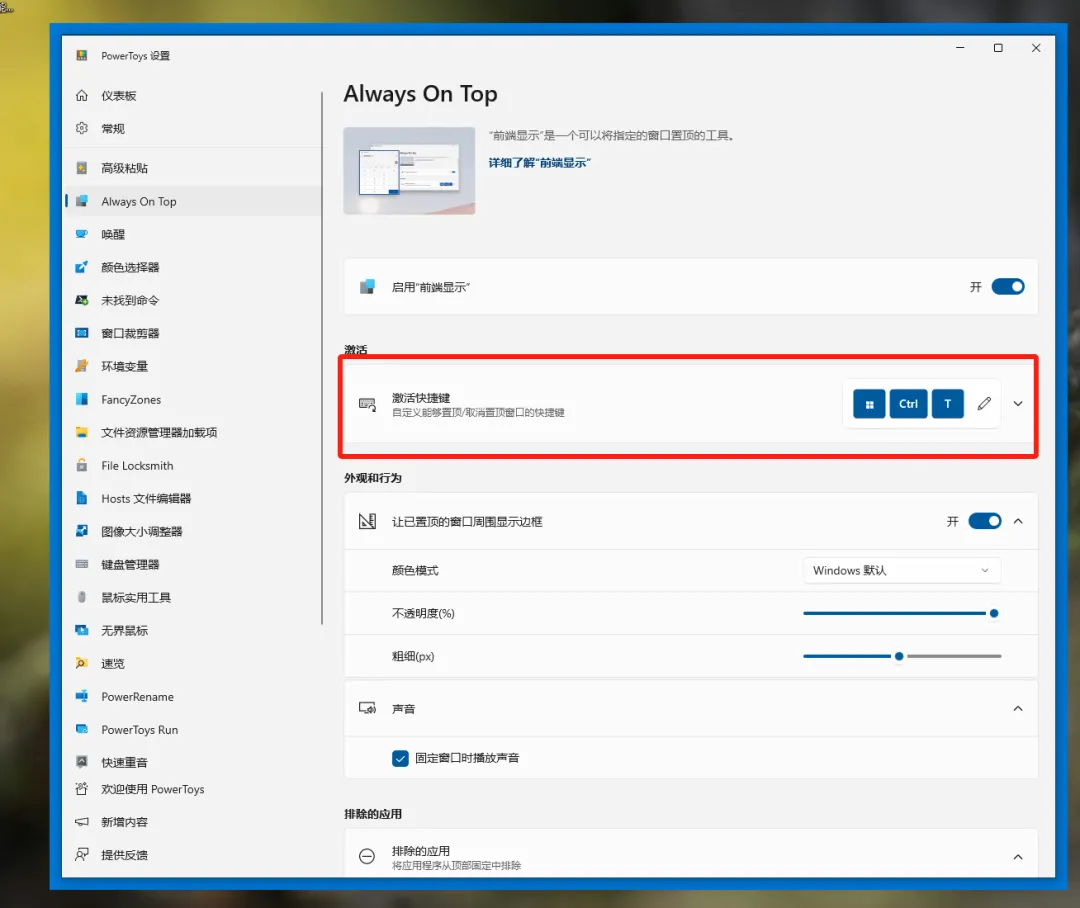Click the 窗口裁剪器 icon
1080x908 pixels.
point(81,333)
